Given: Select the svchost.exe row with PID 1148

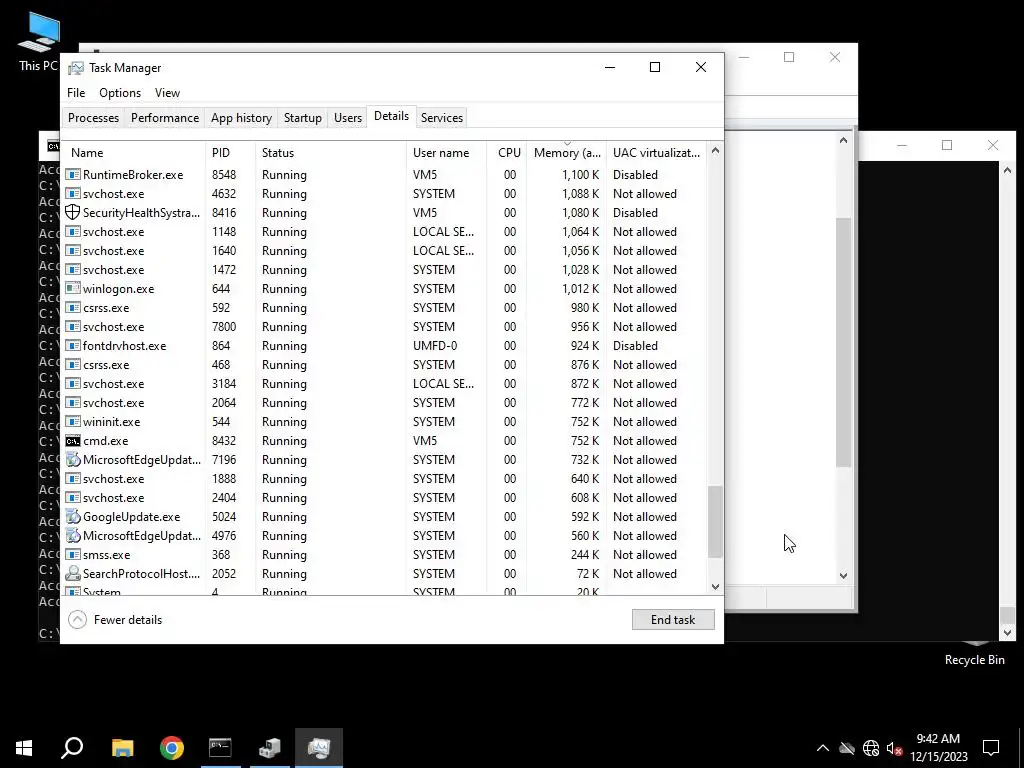Looking at the screenshot, I should [x=385, y=232].
